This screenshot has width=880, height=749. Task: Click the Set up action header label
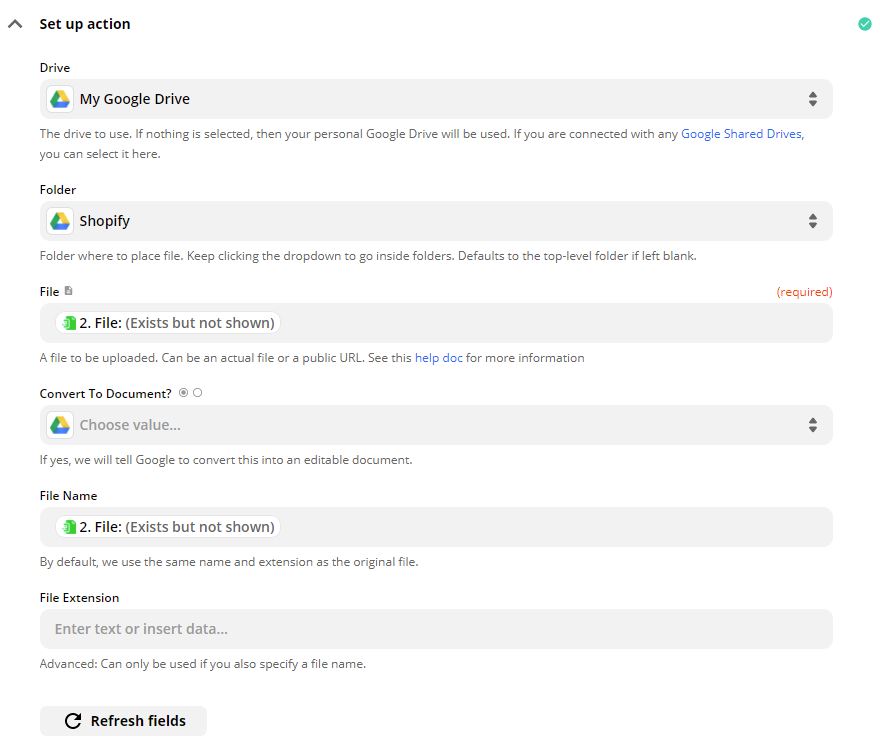tap(85, 23)
